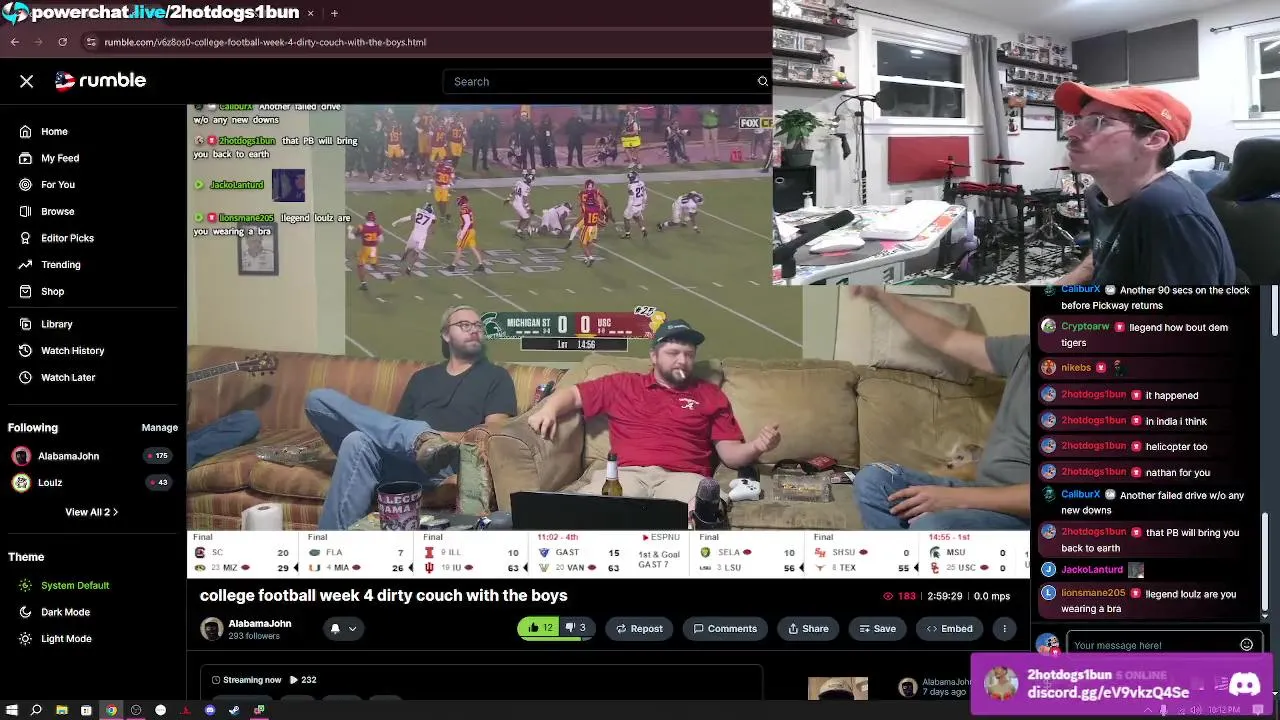
Task: Open Discord from the taskbar
Action: pos(210,710)
